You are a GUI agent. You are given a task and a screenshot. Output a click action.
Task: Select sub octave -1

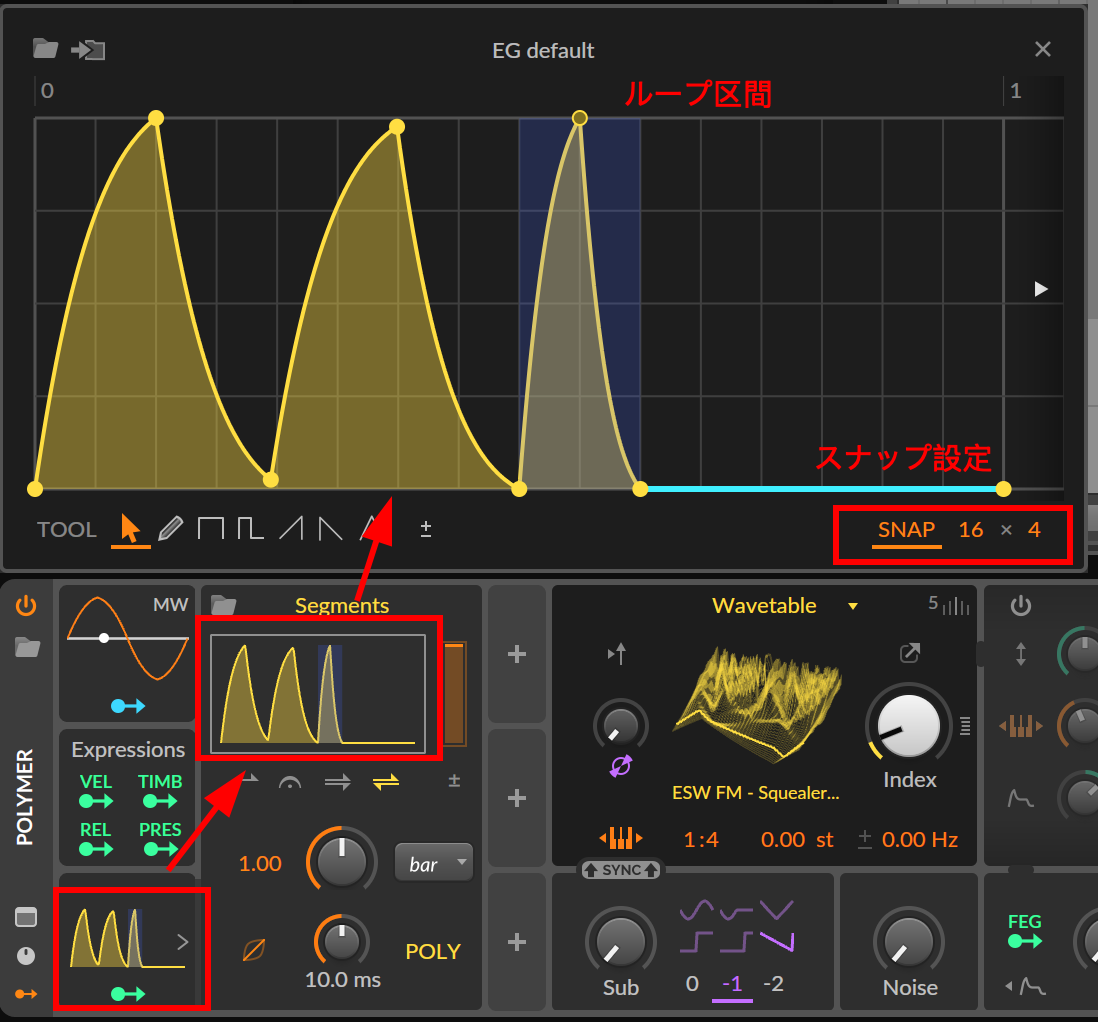point(732,984)
